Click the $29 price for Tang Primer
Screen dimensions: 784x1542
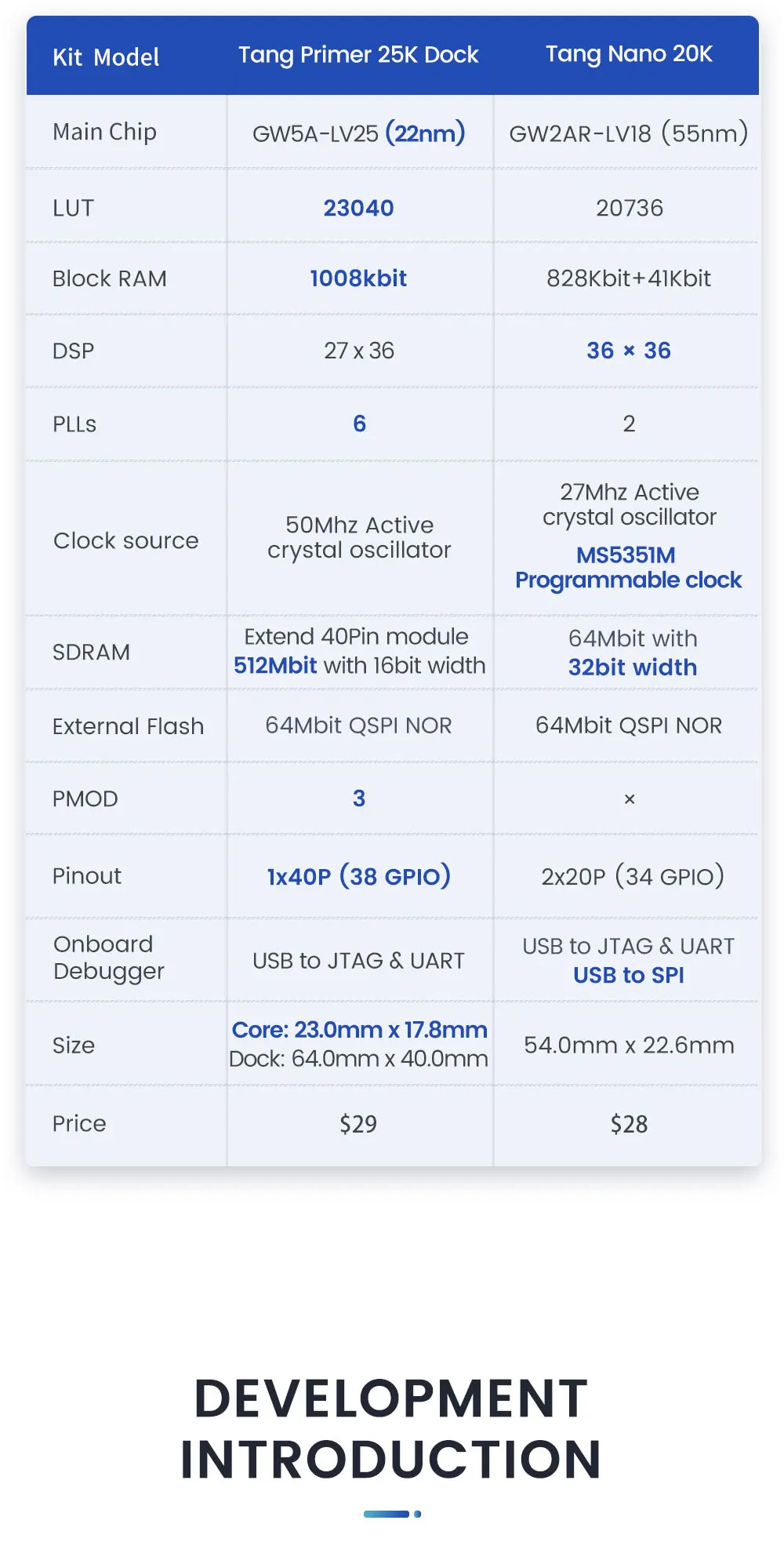coord(358,1124)
